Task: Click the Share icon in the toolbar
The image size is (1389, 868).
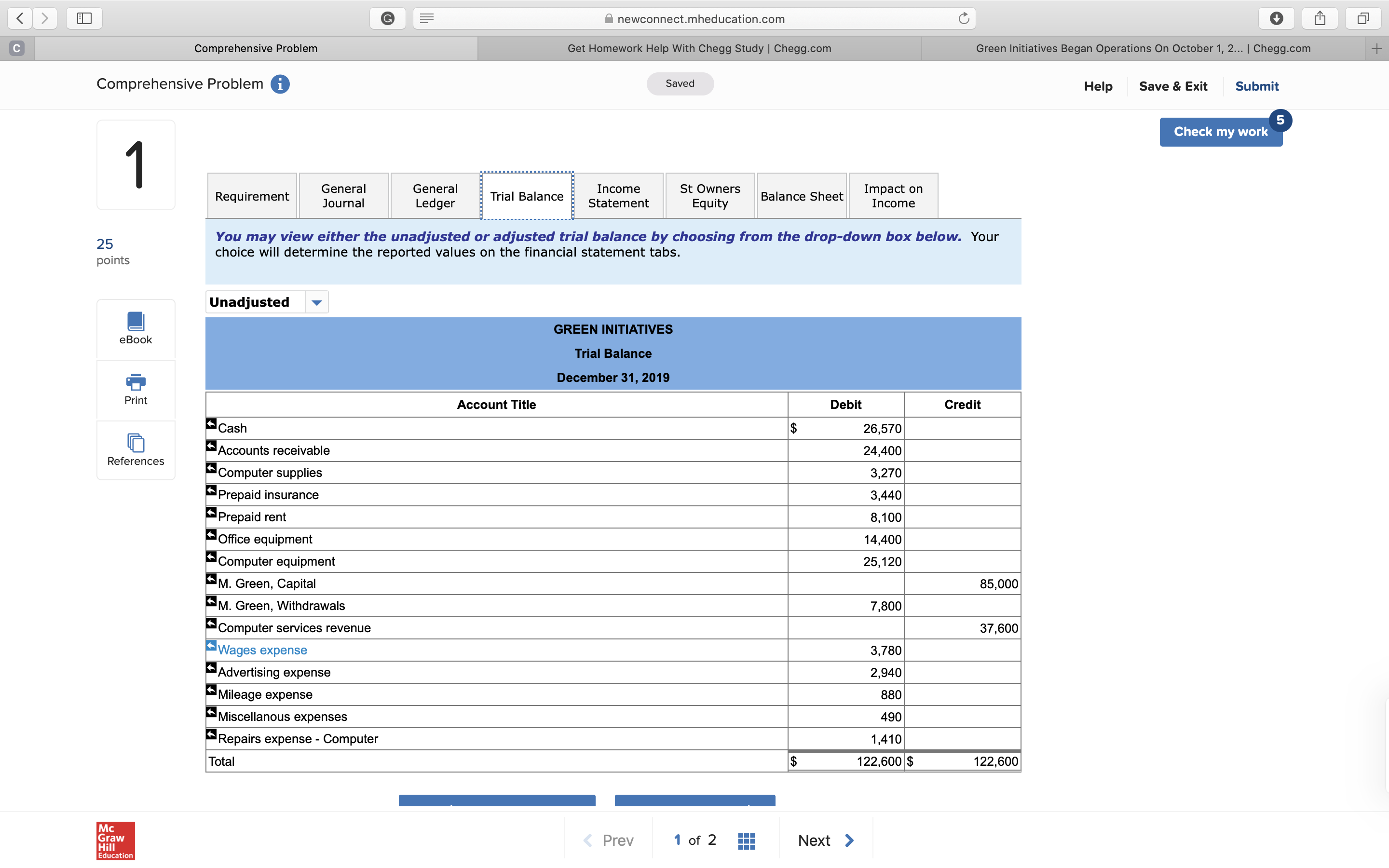Action: pyautogui.click(x=1320, y=18)
